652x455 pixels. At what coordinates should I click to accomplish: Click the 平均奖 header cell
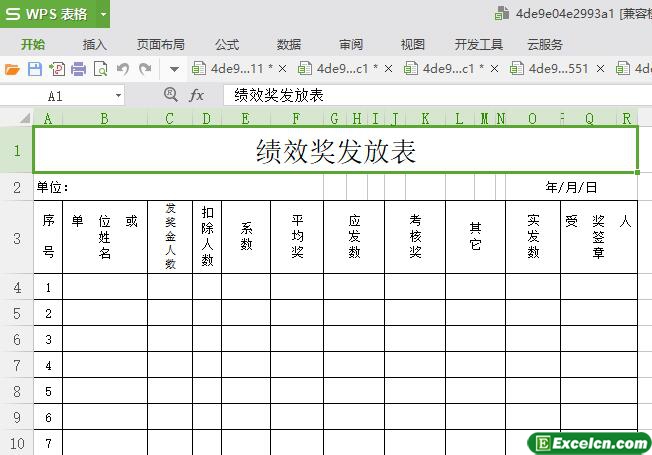click(x=297, y=237)
